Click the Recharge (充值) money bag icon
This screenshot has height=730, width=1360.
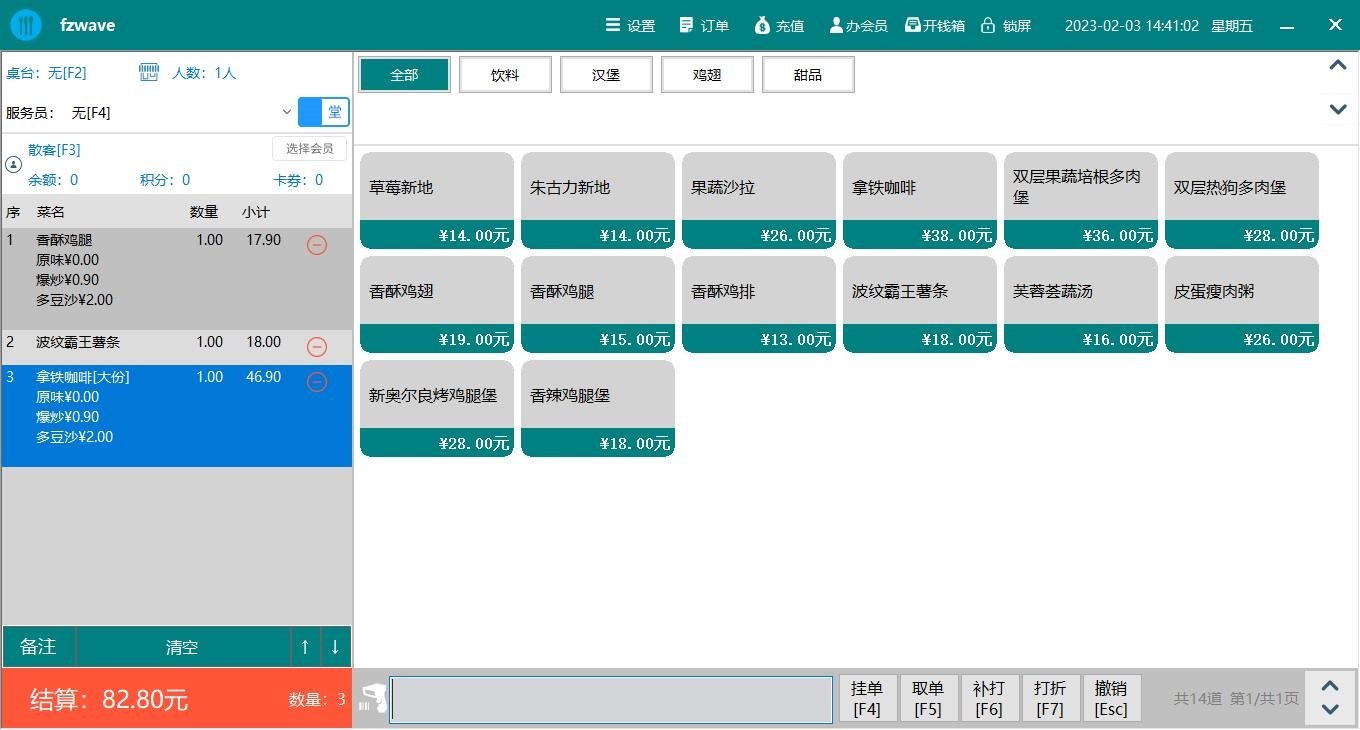pos(762,25)
